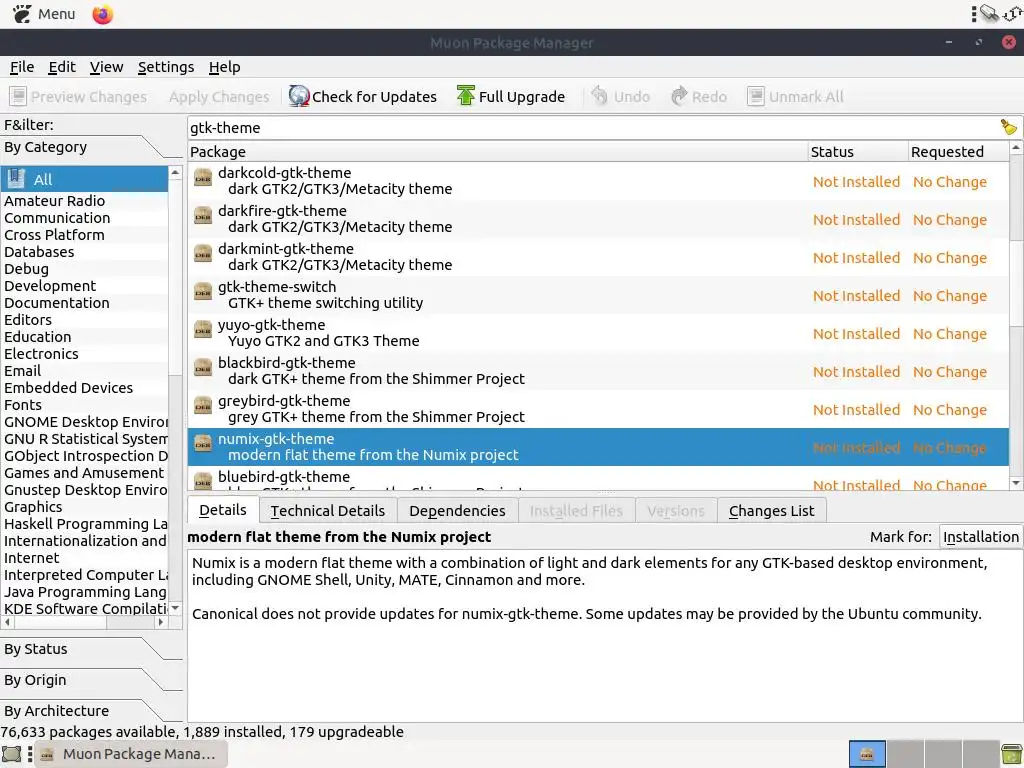
Task: Click the darkcold-gtk-theme package icon
Action: tap(203, 178)
